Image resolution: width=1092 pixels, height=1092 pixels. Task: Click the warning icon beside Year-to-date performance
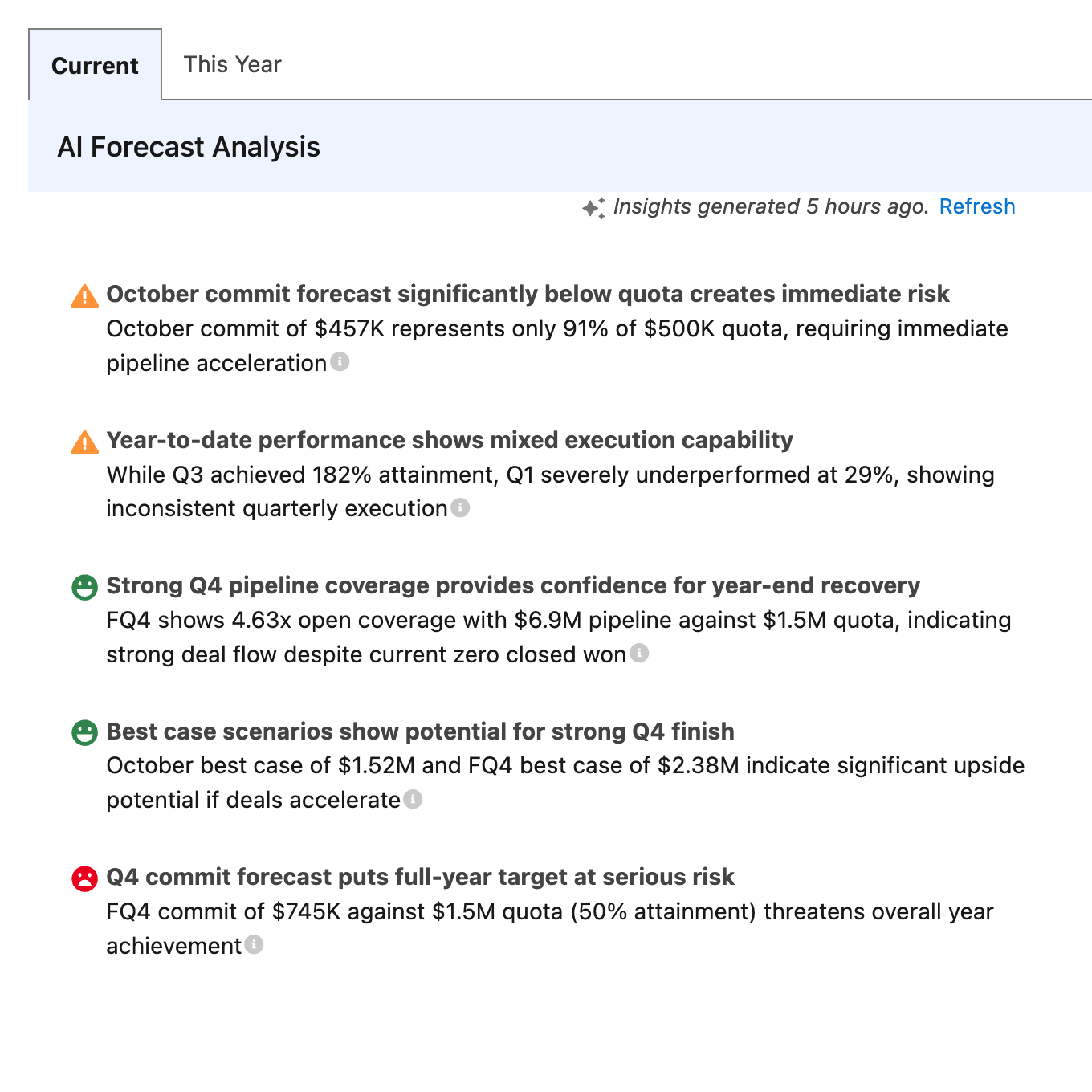(84, 442)
